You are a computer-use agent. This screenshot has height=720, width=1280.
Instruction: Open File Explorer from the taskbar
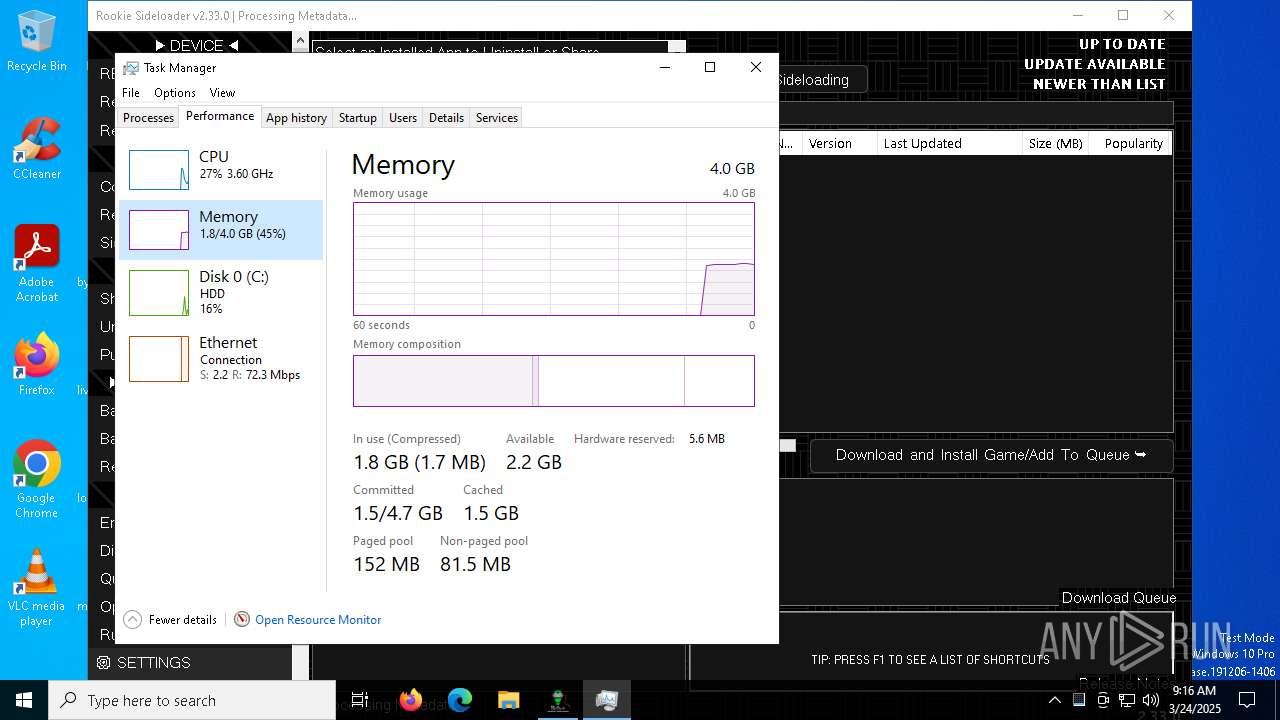509,700
